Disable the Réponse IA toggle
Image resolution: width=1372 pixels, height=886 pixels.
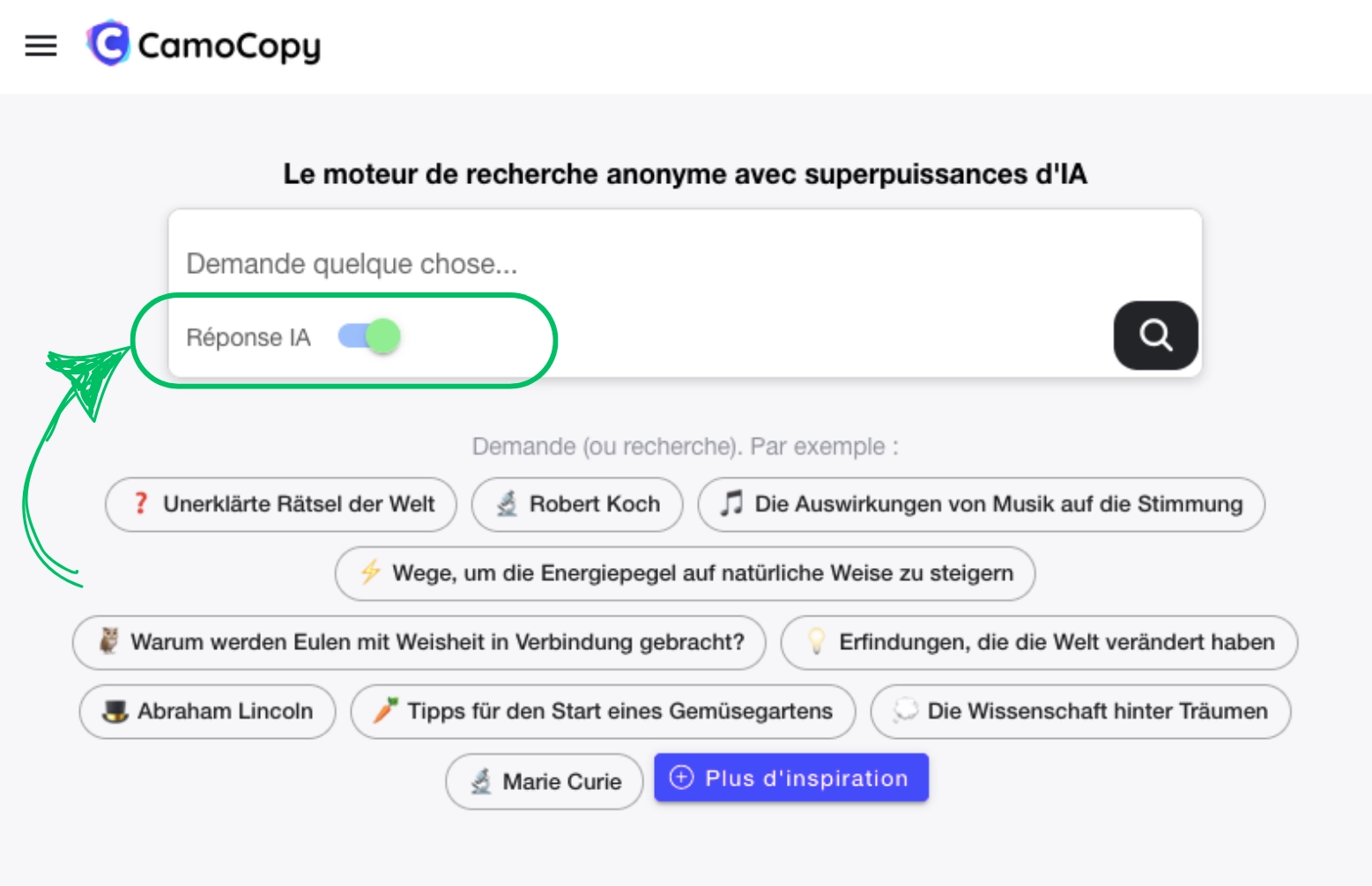[x=367, y=336]
